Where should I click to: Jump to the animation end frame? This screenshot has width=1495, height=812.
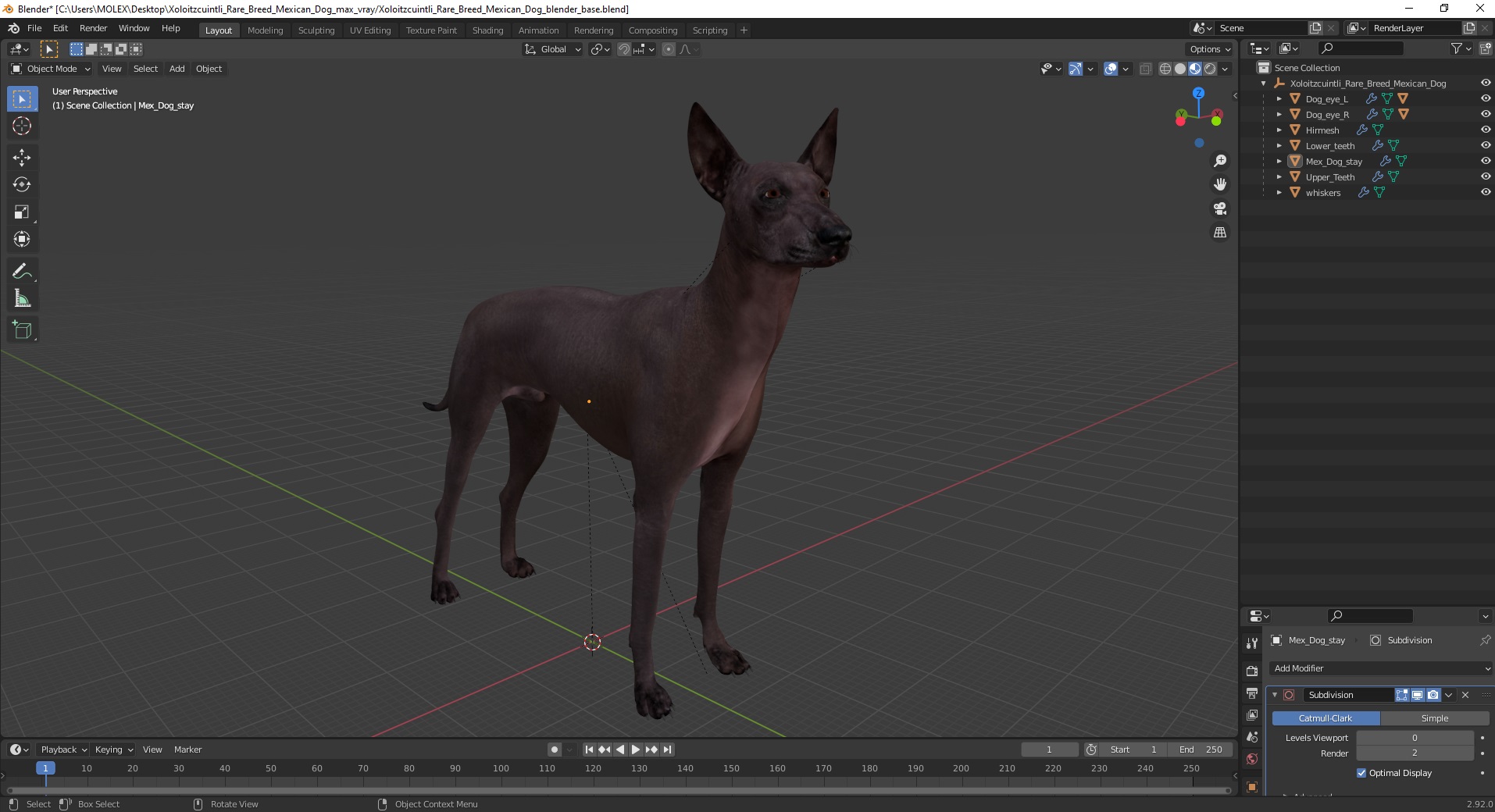point(667,750)
